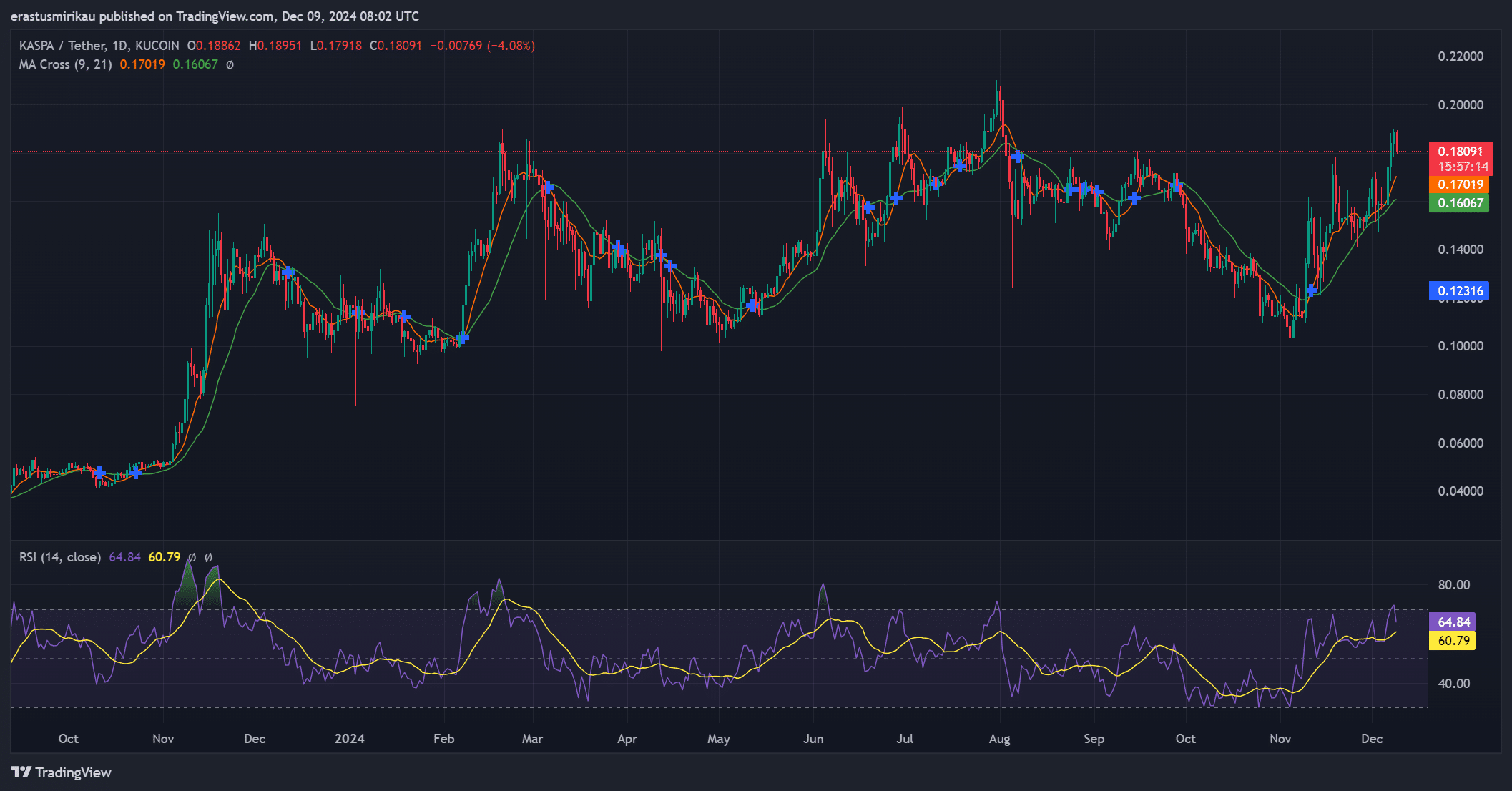Click the KASPA / Tether, 1D, KUCOIN title
Viewport: 1512px width, 791px height.
(99, 46)
